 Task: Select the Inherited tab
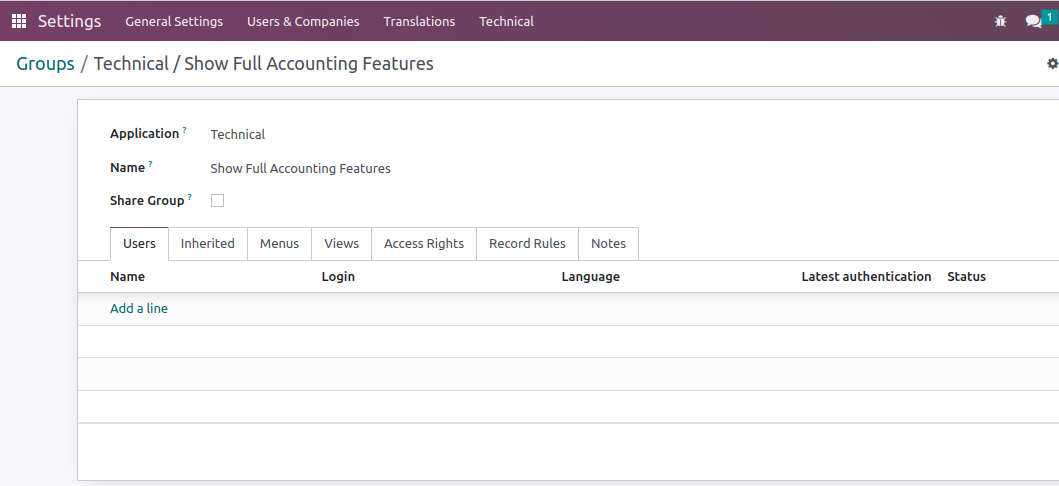(x=208, y=244)
